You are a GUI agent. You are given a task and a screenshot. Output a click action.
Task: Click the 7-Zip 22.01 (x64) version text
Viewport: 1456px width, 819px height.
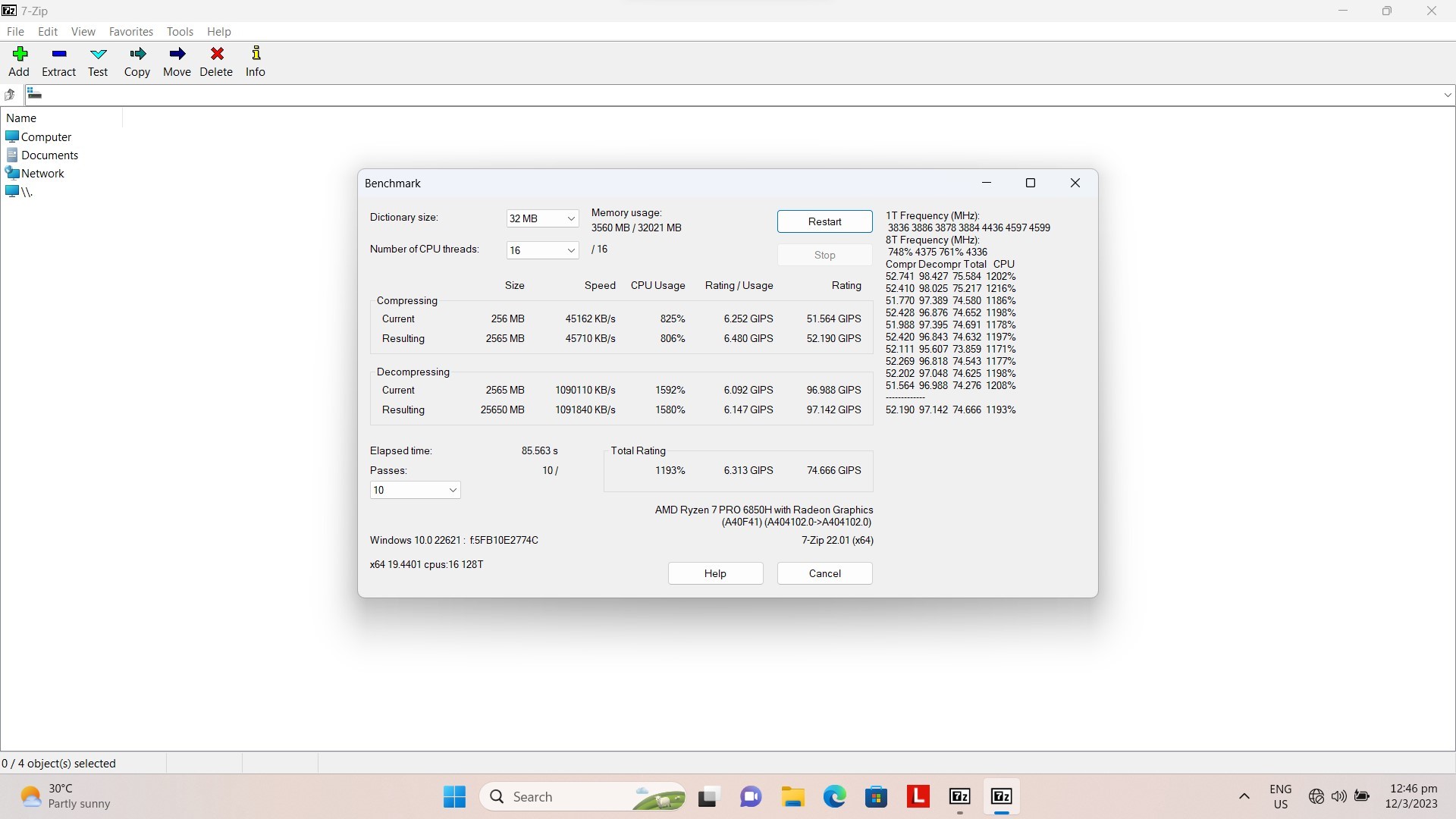point(837,541)
